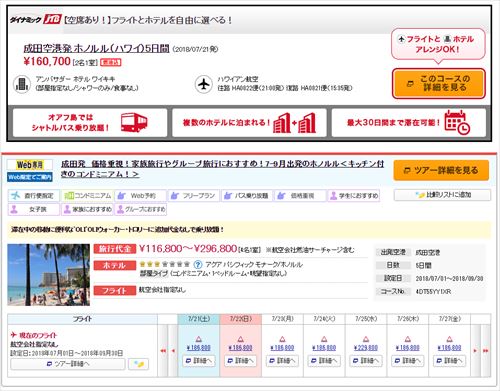Screen dimensions: 500x391
Task: Click the single left arrow for previous day
Action: [173, 351]
